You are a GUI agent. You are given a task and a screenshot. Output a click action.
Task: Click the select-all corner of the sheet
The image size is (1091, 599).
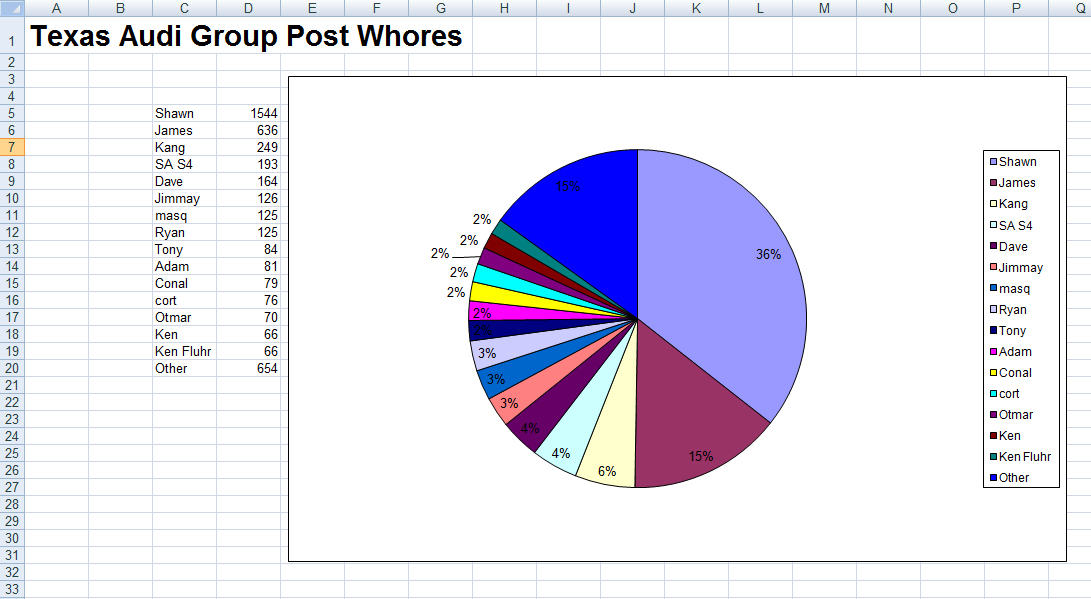(12, 8)
